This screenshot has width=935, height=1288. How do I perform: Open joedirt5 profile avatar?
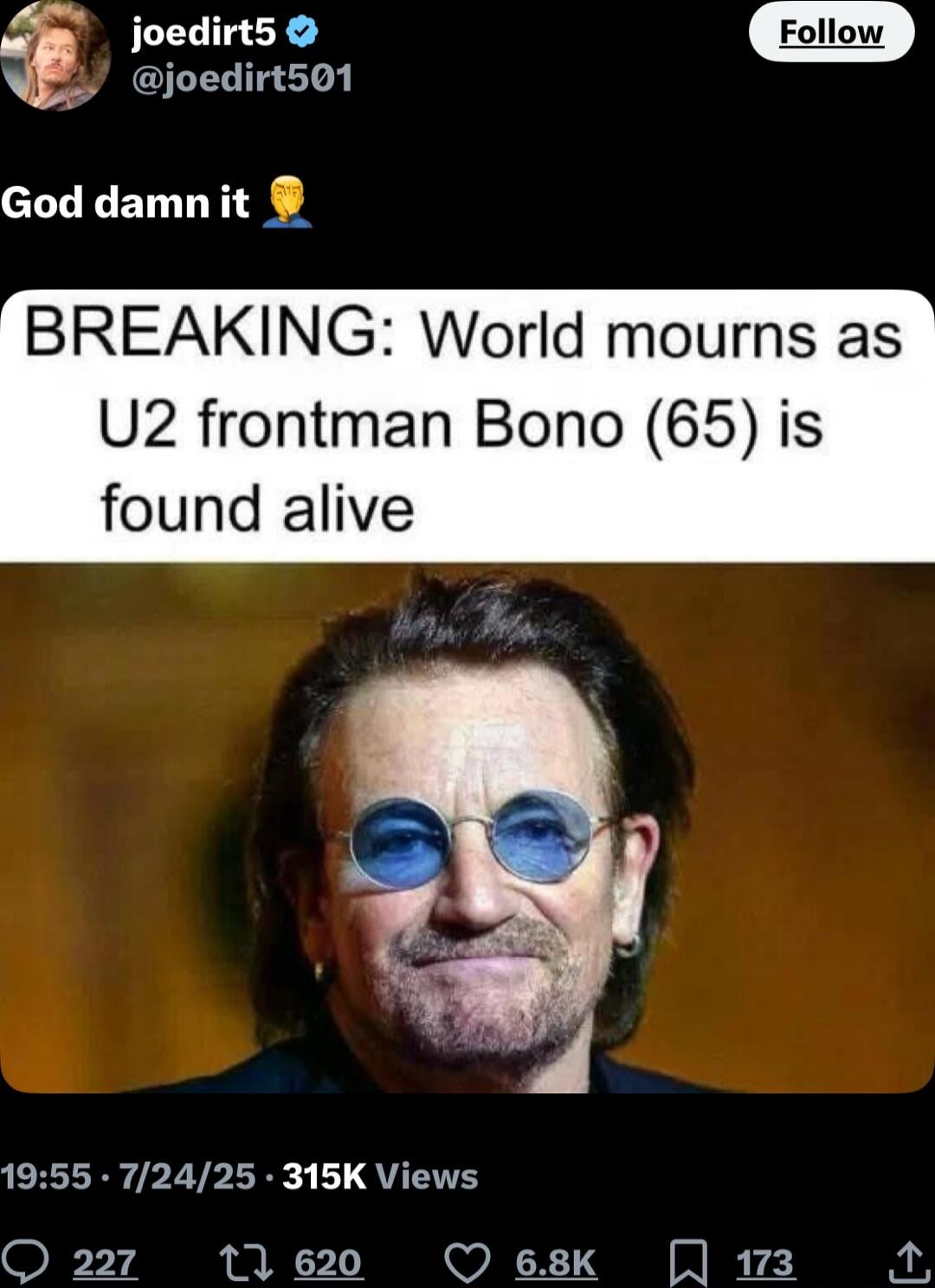click(55, 55)
